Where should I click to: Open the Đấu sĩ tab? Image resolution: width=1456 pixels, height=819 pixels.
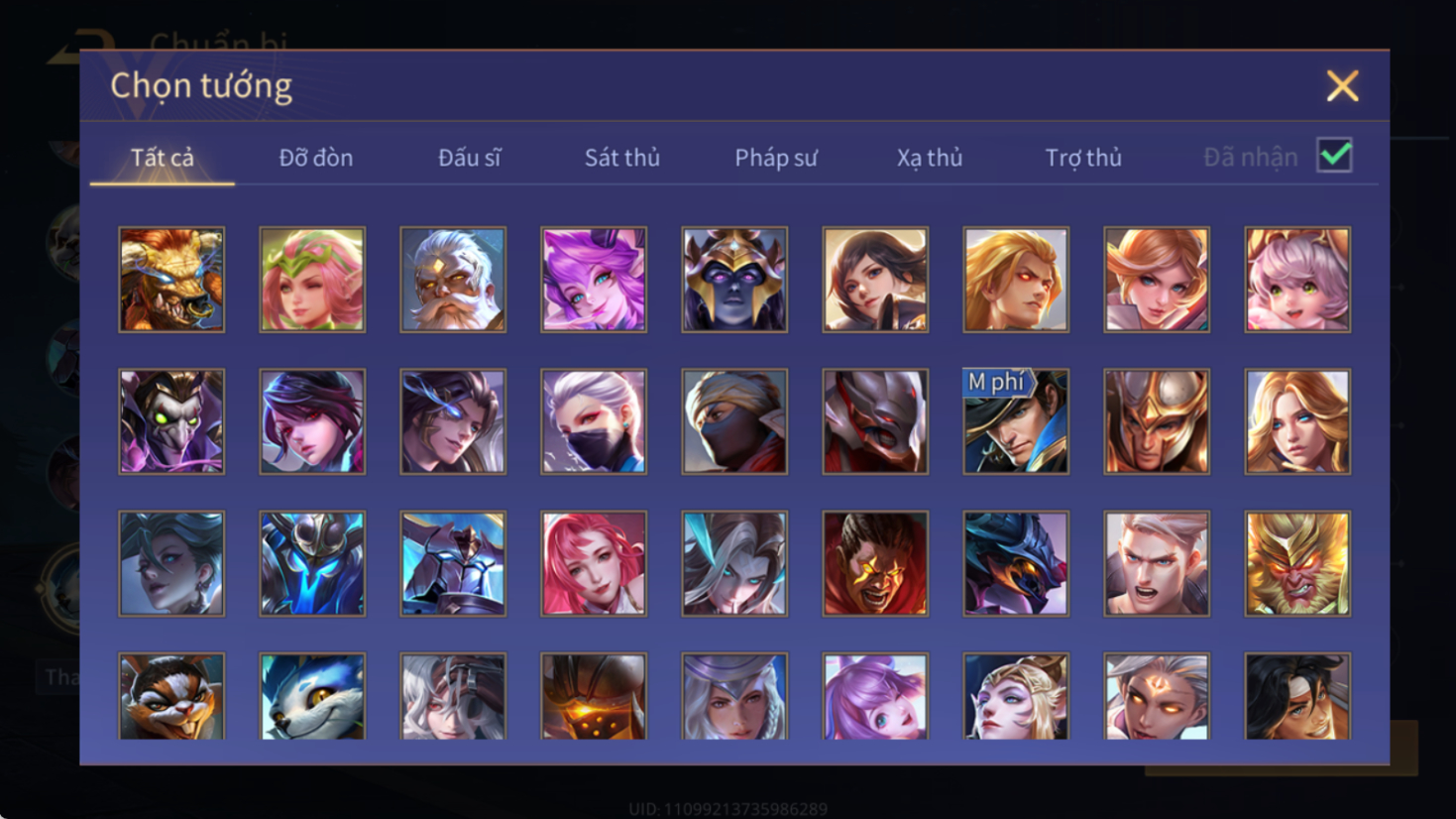click(x=469, y=158)
